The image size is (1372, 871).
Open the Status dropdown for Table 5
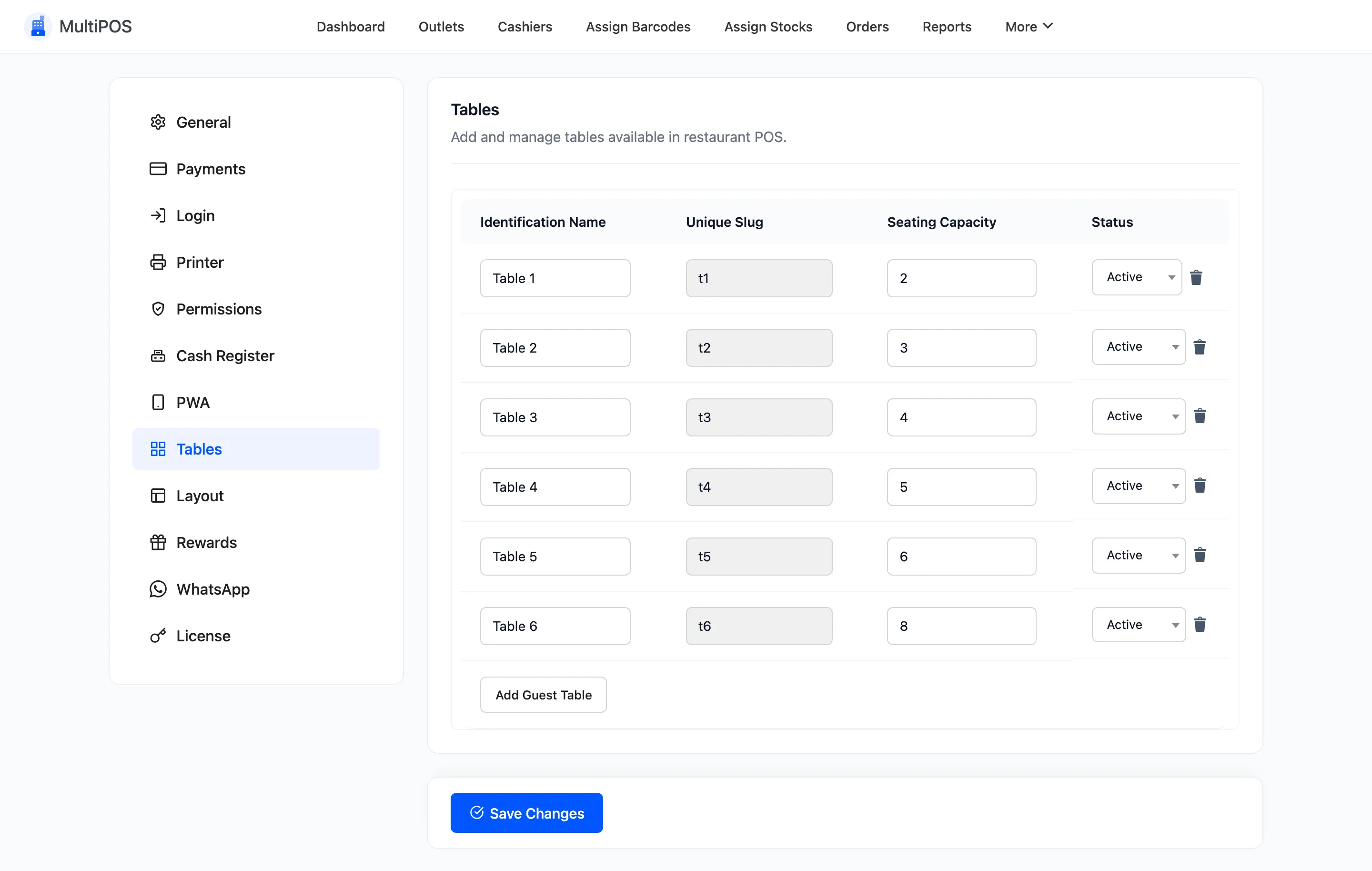pyautogui.click(x=1139, y=555)
